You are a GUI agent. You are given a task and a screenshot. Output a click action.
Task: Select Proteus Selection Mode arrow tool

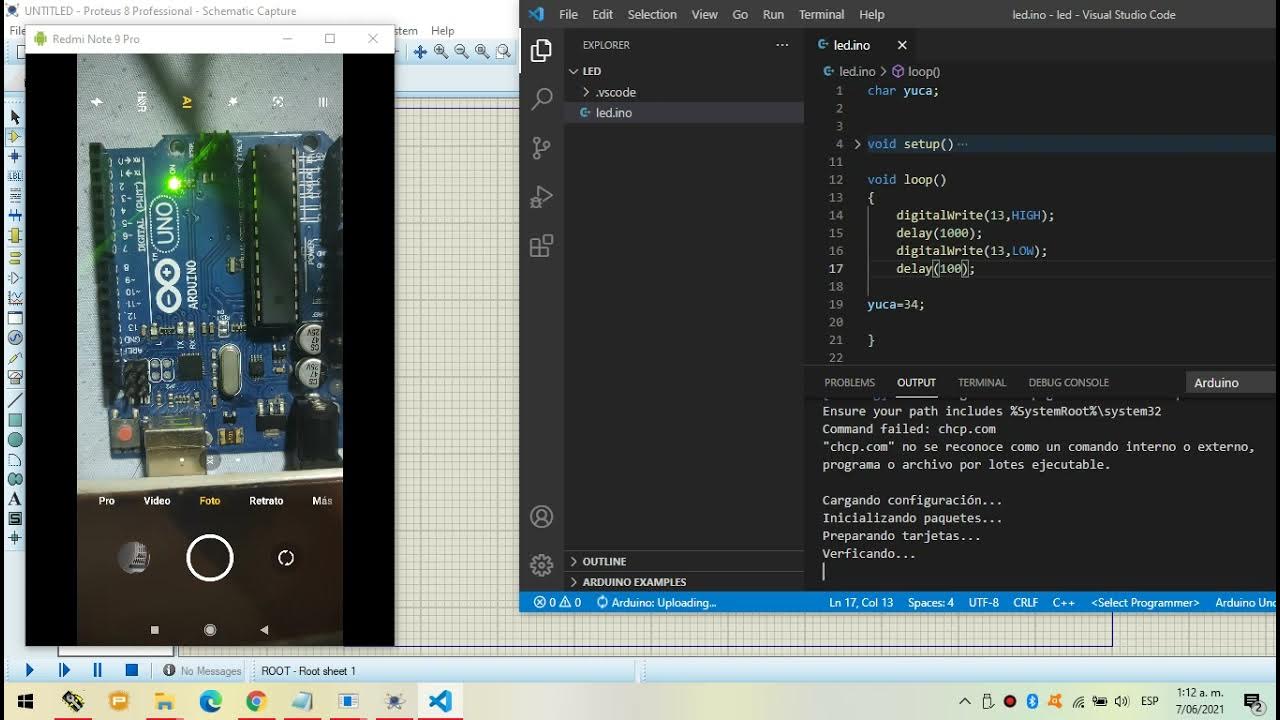click(x=15, y=117)
